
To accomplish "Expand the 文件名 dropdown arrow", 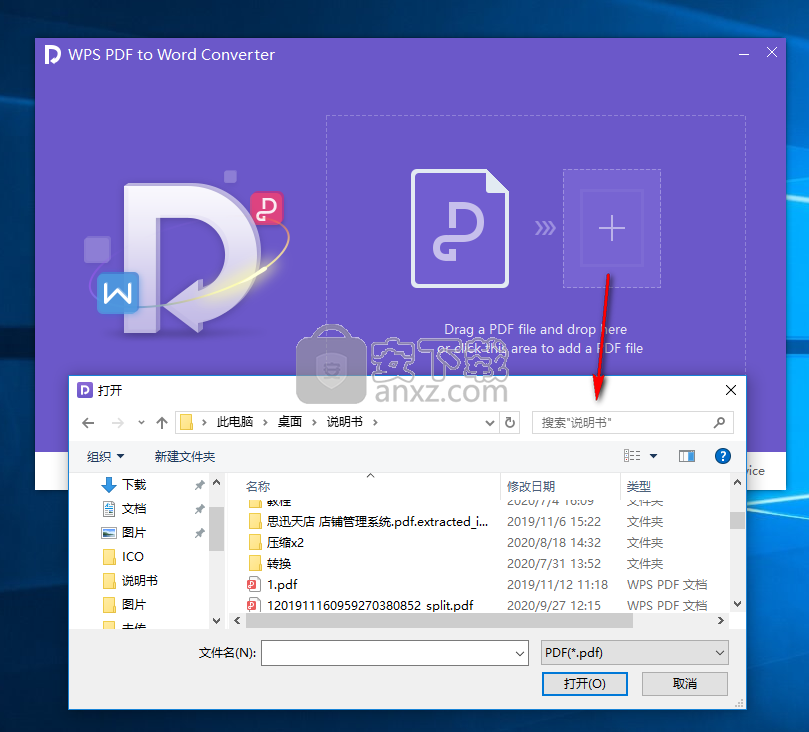I will tap(520, 654).
